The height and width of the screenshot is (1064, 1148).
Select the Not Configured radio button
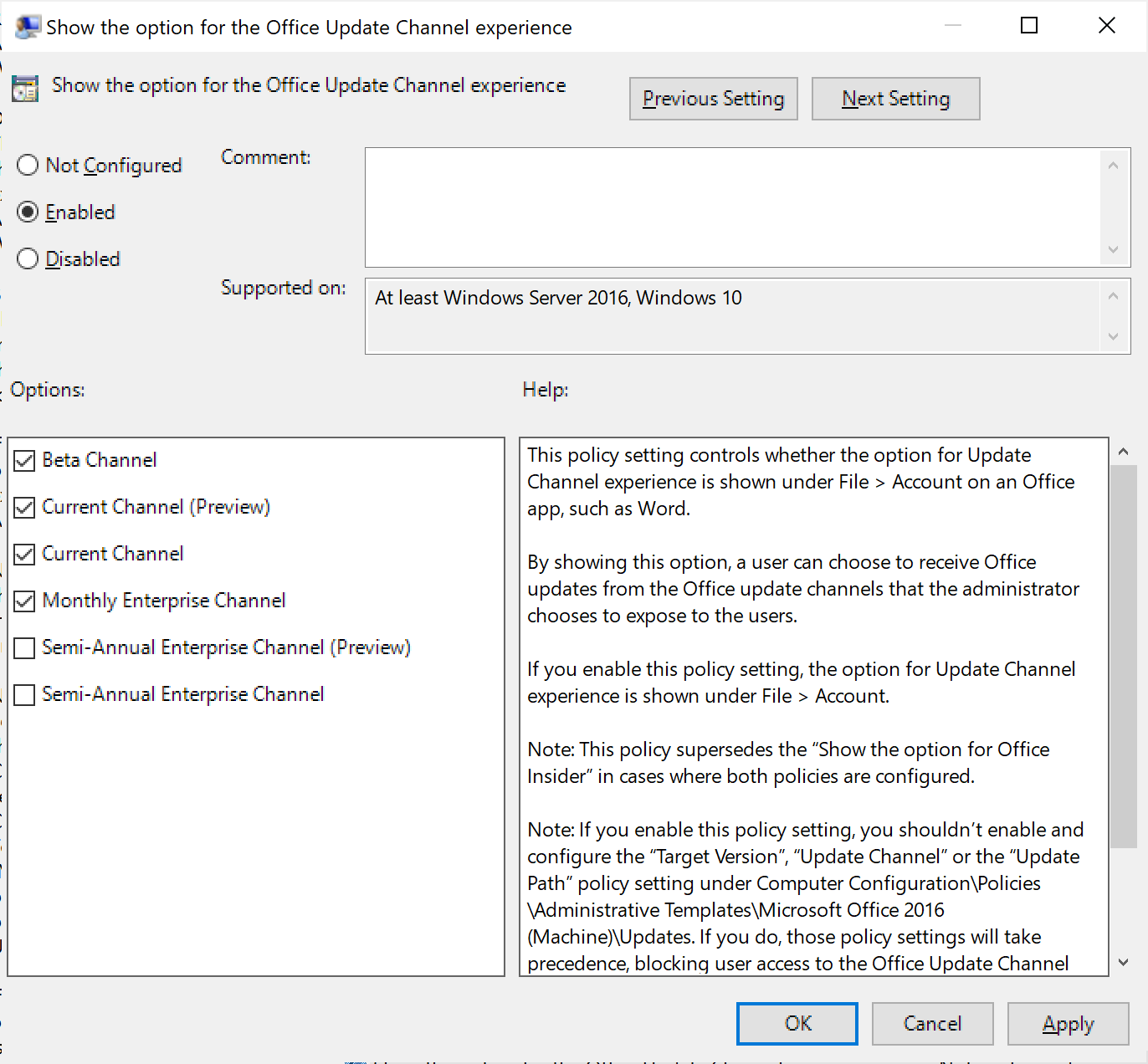27,165
